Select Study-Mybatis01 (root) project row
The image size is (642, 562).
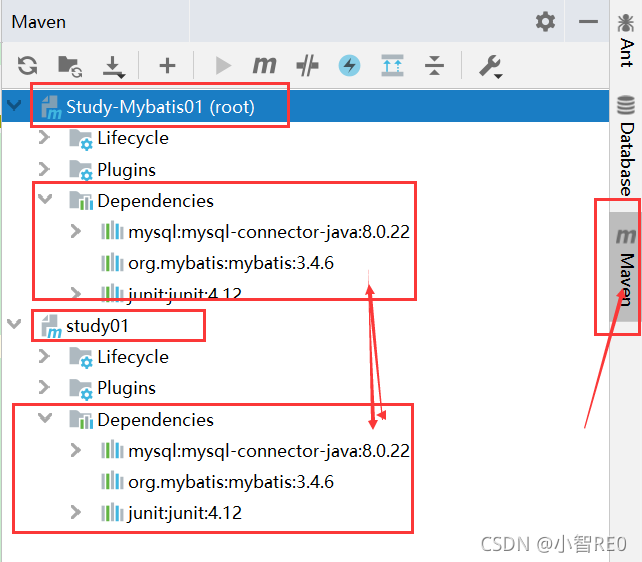pos(305,106)
